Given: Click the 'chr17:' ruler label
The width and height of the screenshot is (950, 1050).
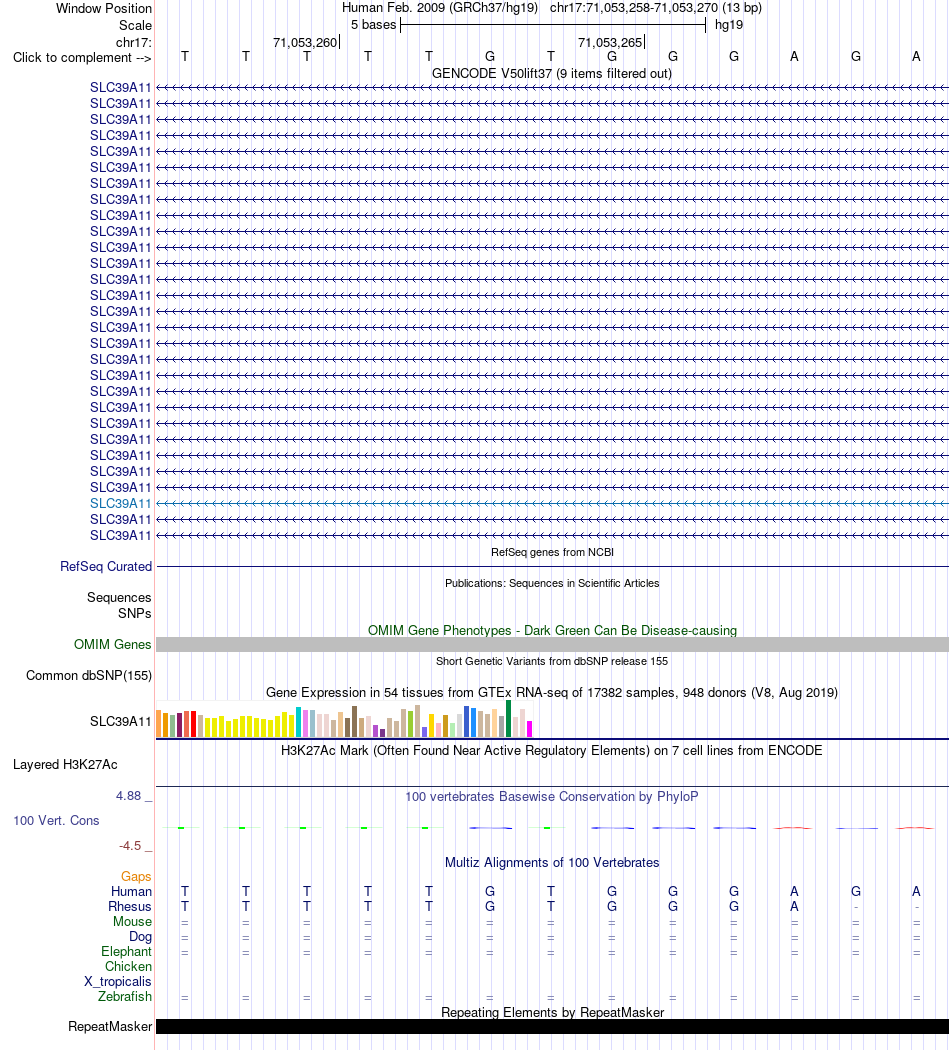Looking at the screenshot, I should point(134,43).
